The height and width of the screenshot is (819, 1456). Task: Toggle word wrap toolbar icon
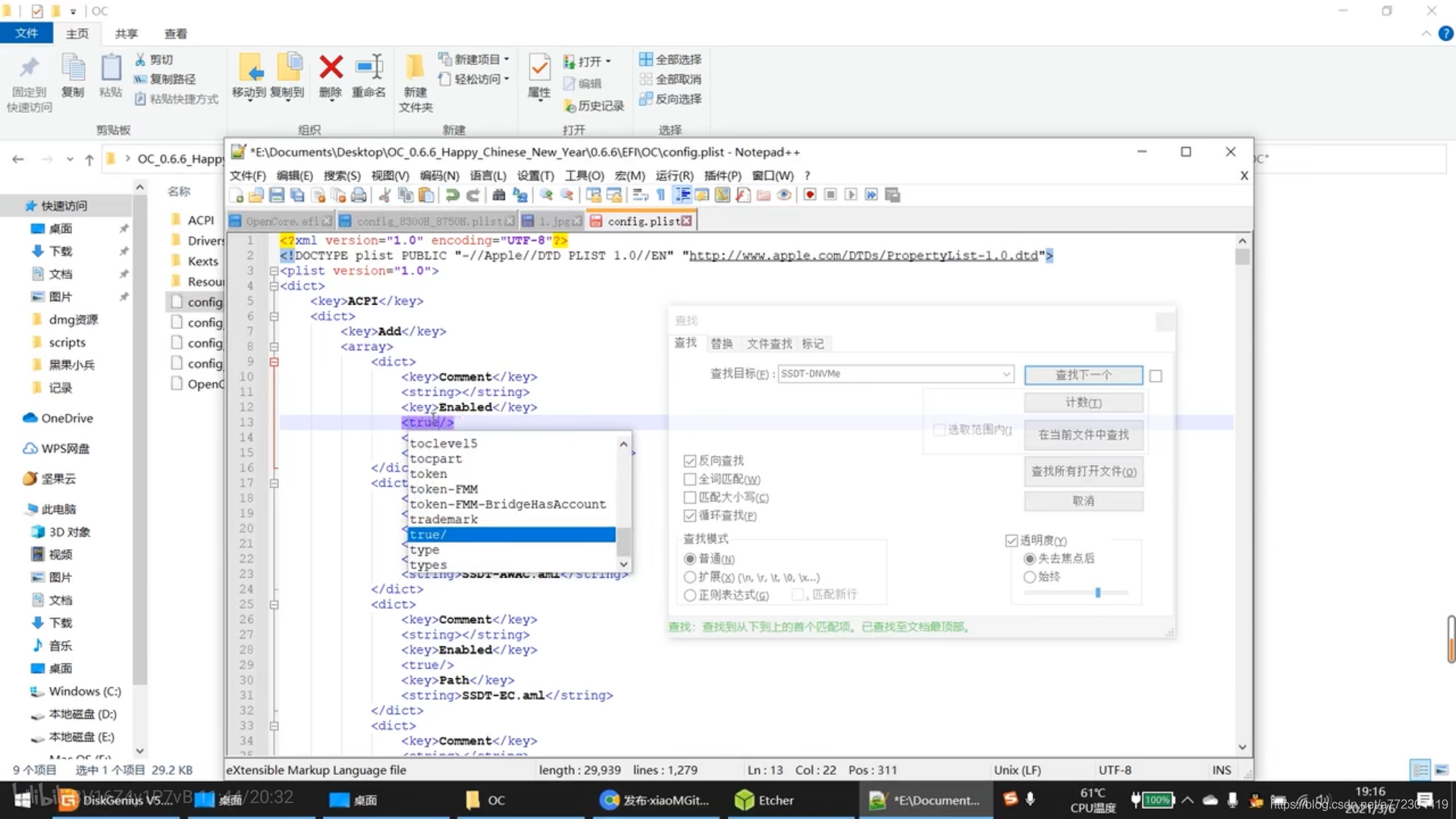640,195
